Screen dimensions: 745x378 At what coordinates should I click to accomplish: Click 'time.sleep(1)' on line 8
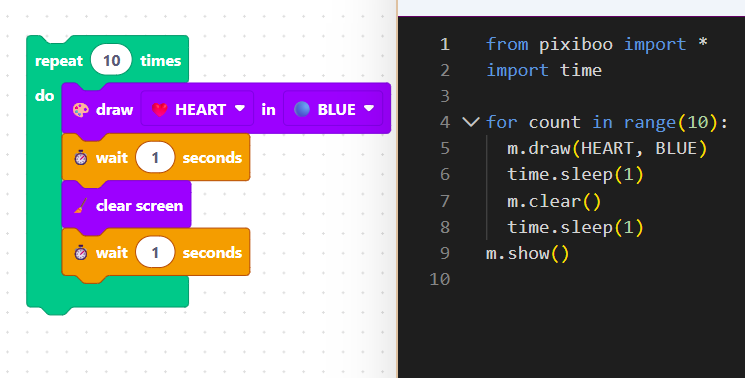pos(575,227)
